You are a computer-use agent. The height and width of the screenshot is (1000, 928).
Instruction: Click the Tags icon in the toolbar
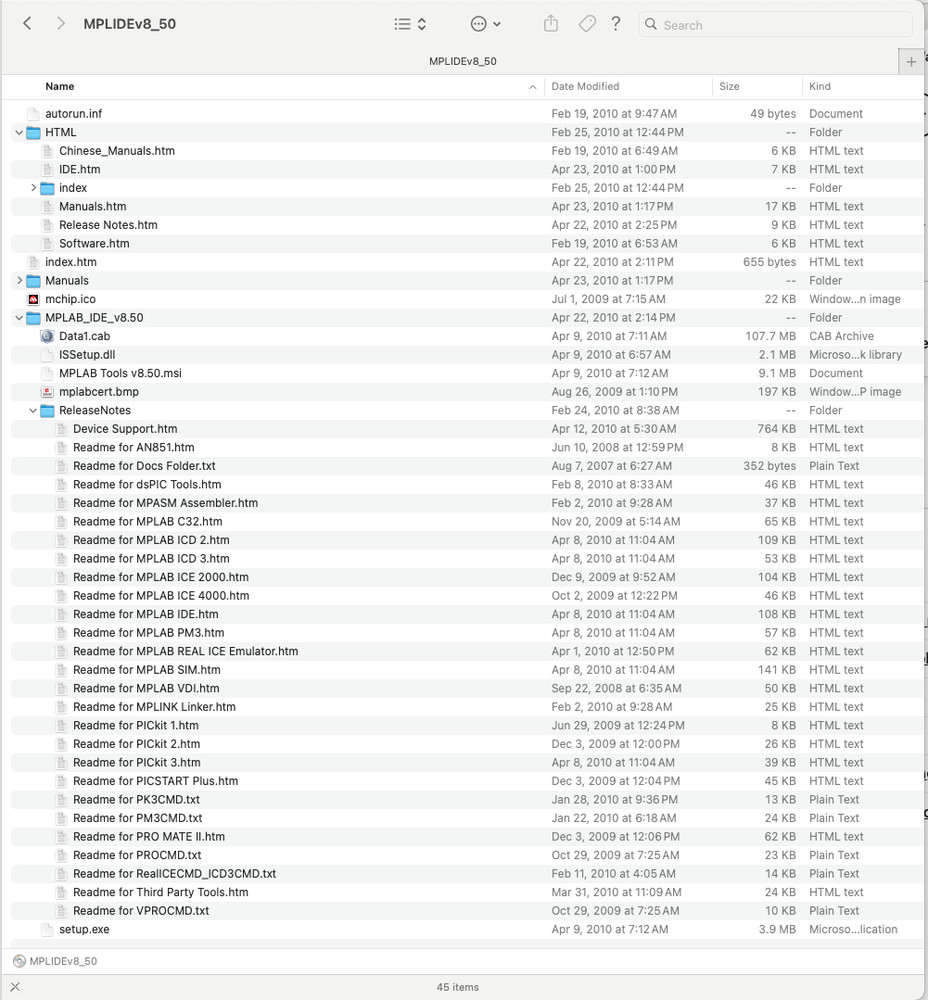pyautogui.click(x=586, y=24)
